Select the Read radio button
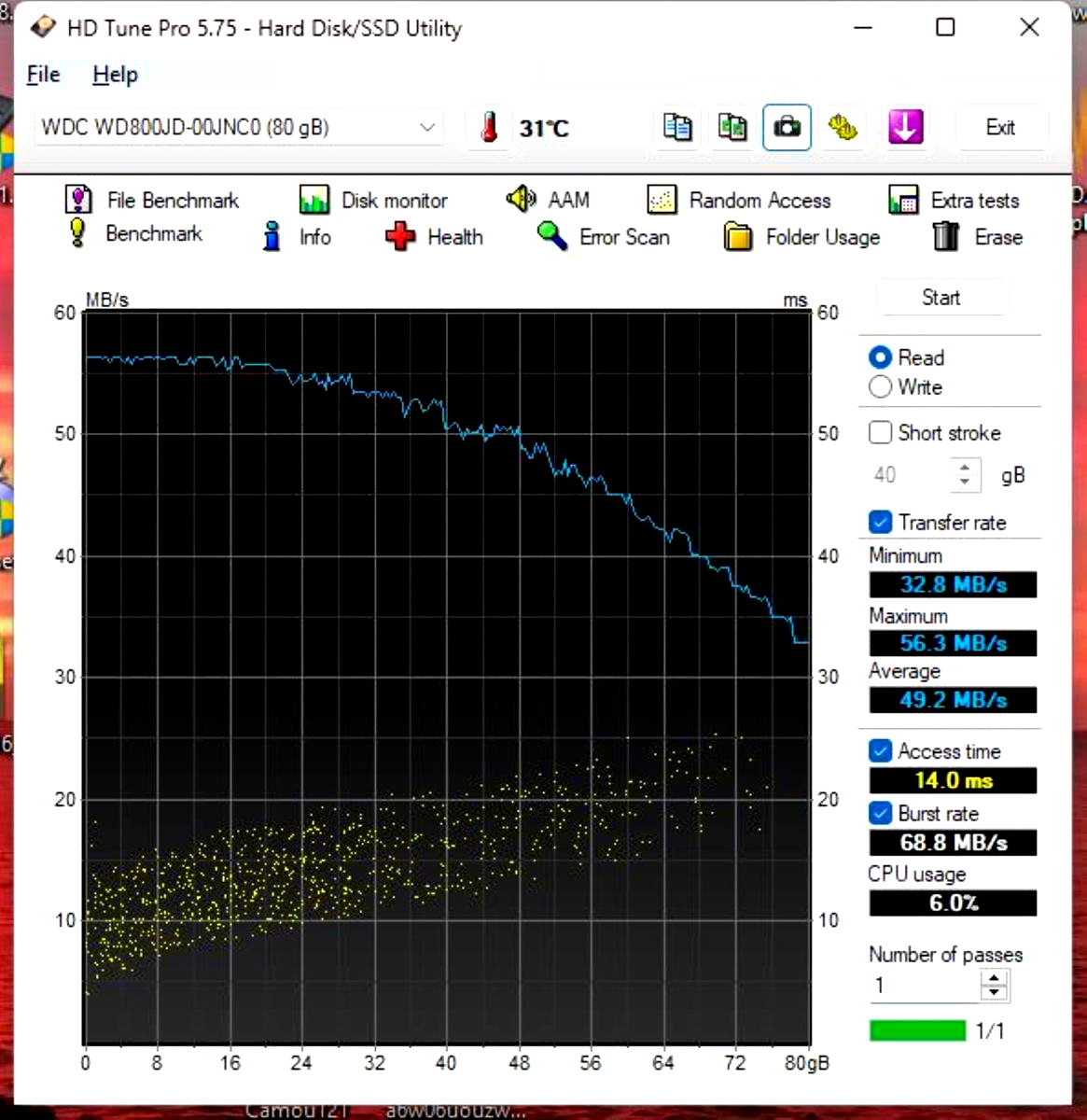 (x=880, y=357)
